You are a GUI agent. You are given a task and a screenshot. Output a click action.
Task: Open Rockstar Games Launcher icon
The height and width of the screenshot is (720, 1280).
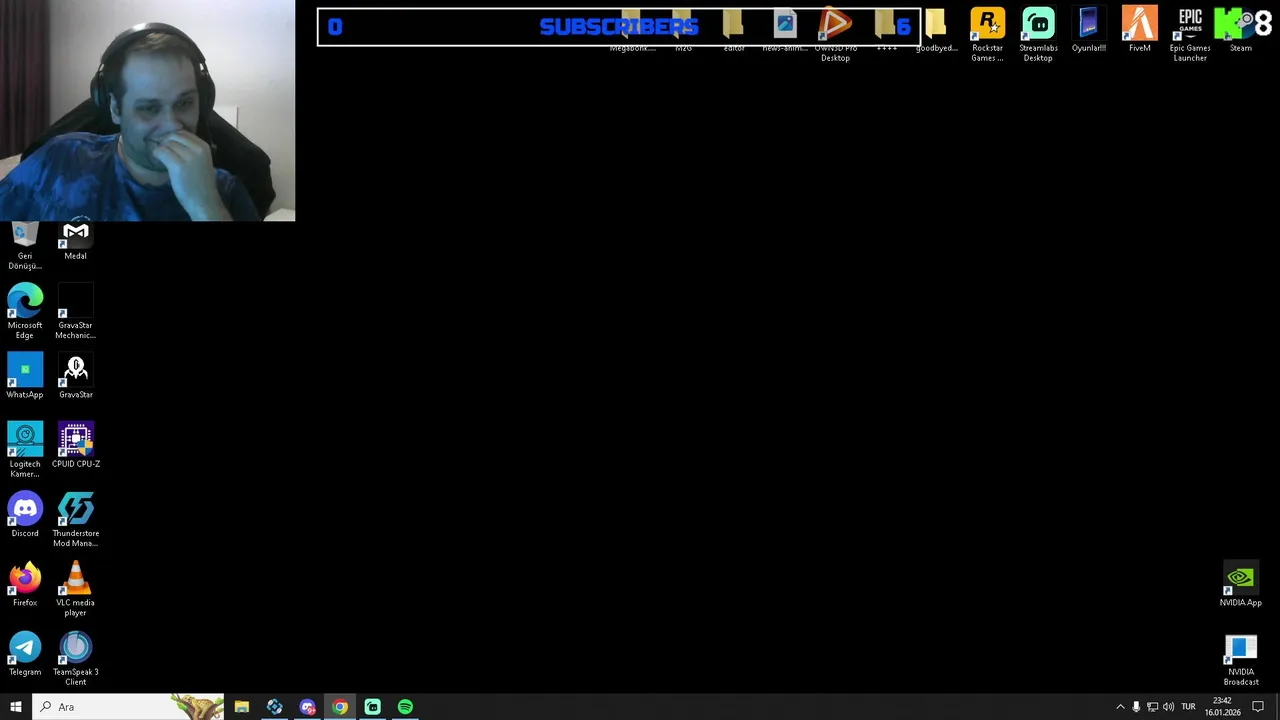[x=987, y=34]
